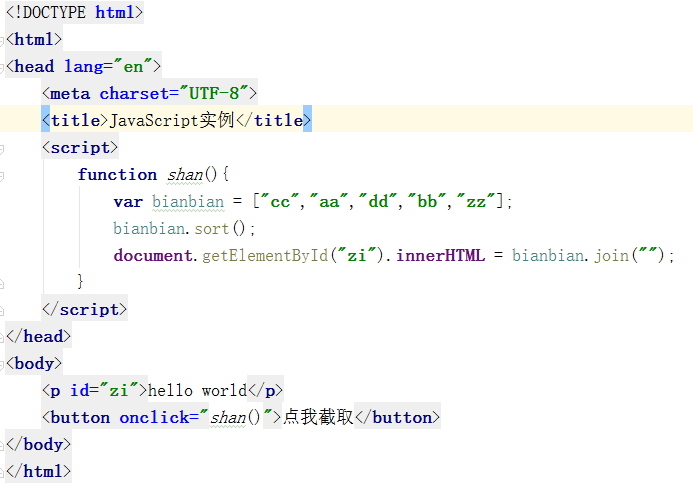
Task: Click the hello world paragraph text
Action: (x=197, y=391)
